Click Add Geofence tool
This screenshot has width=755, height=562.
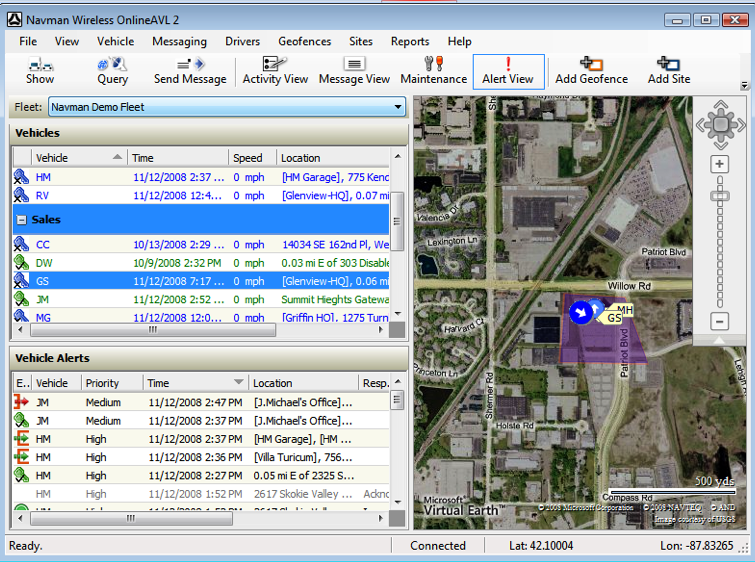(591, 71)
